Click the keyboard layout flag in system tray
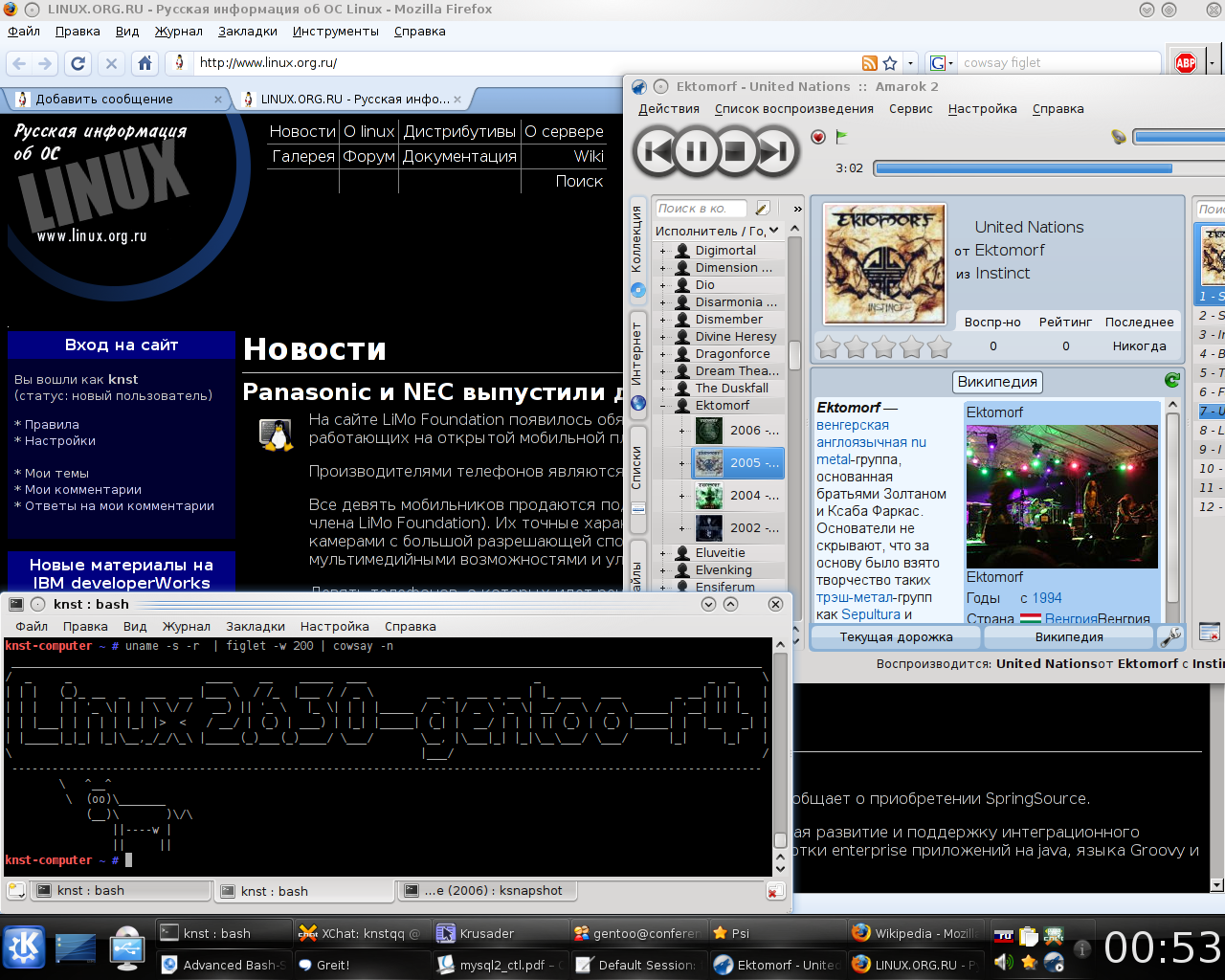Screen dimensions: 1225x980 pos(1003,936)
